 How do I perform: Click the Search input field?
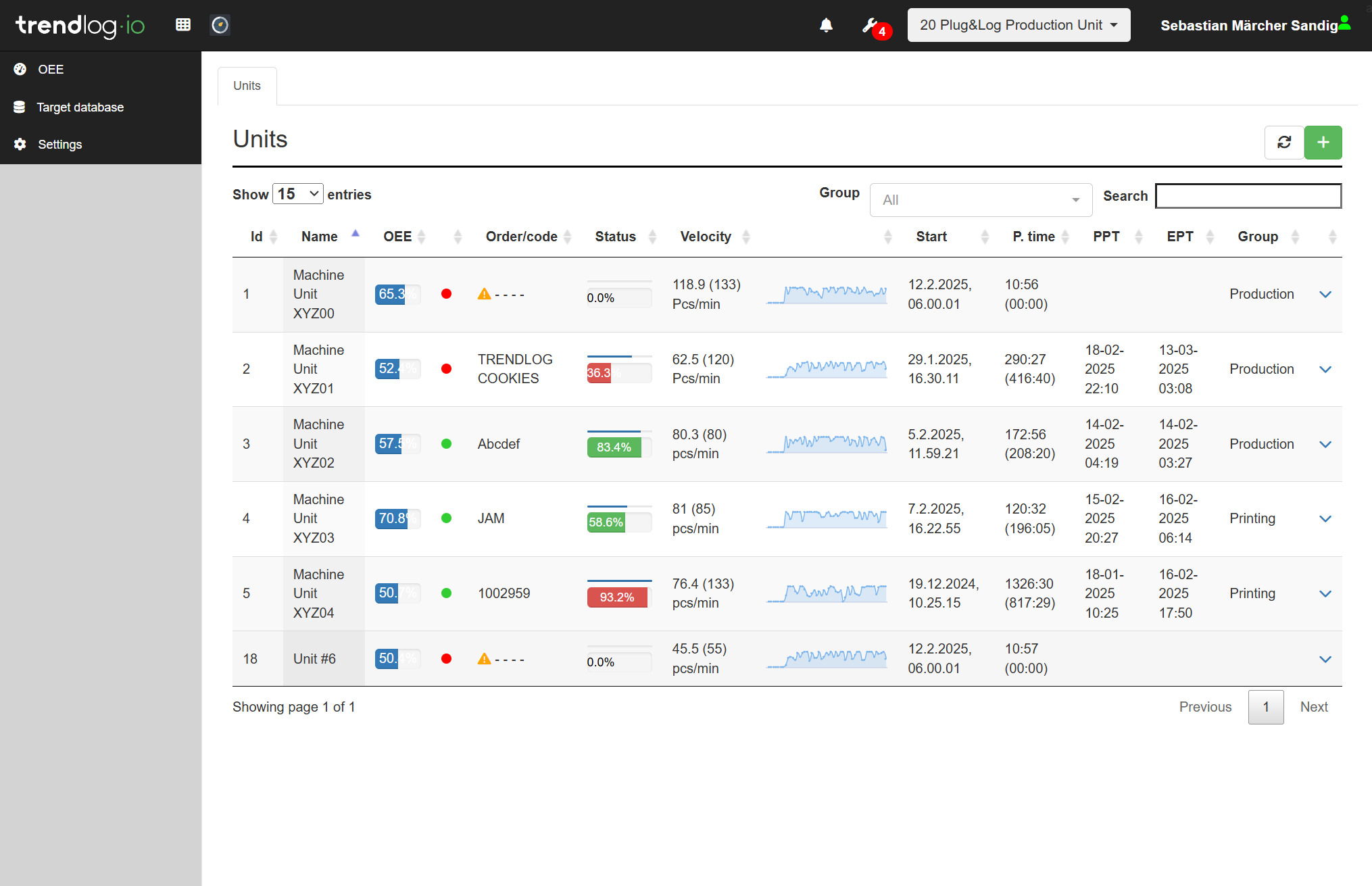[x=1248, y=196]
